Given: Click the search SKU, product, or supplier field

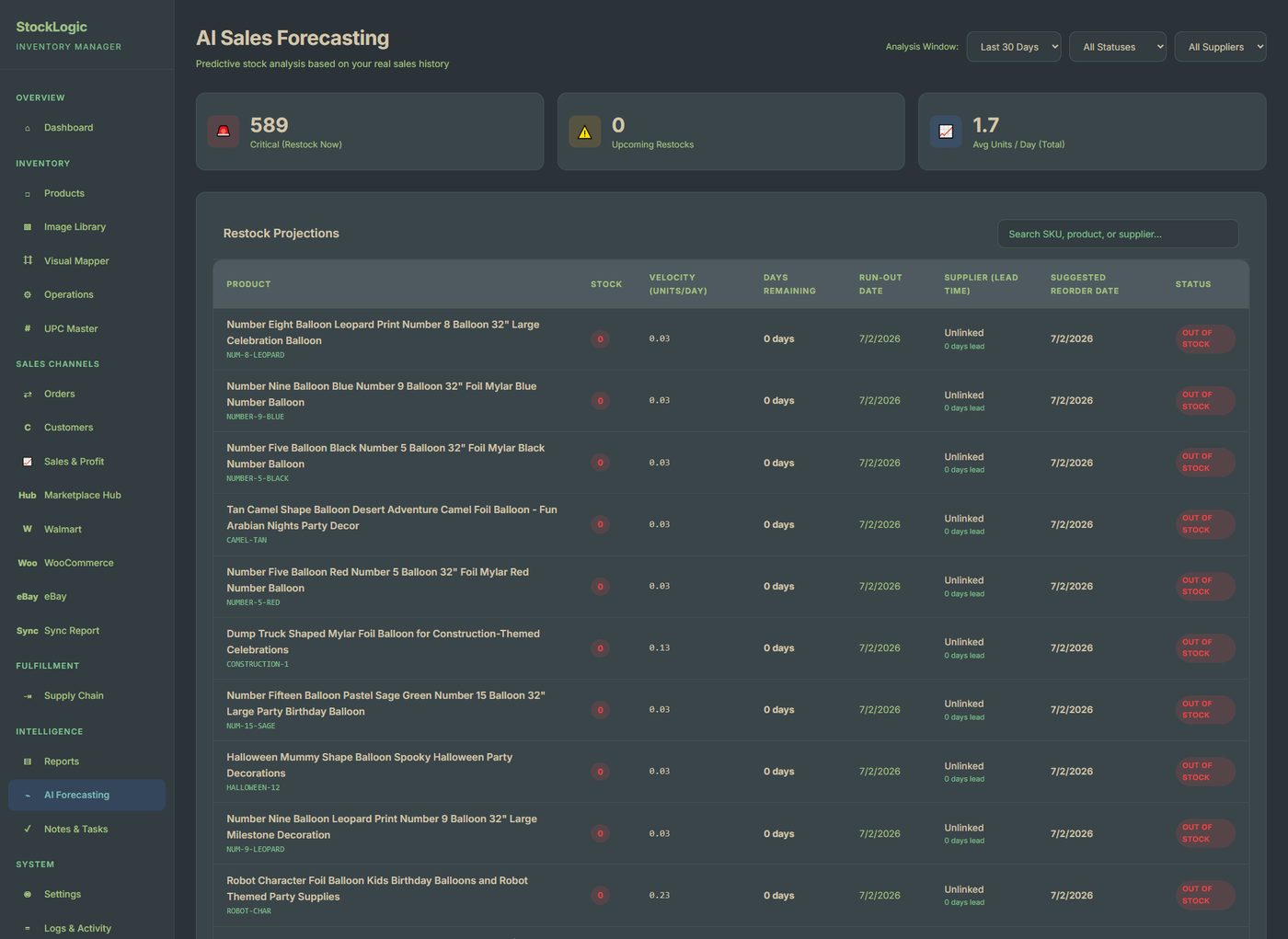Looking at the screenshot, I should [1118, 234].
